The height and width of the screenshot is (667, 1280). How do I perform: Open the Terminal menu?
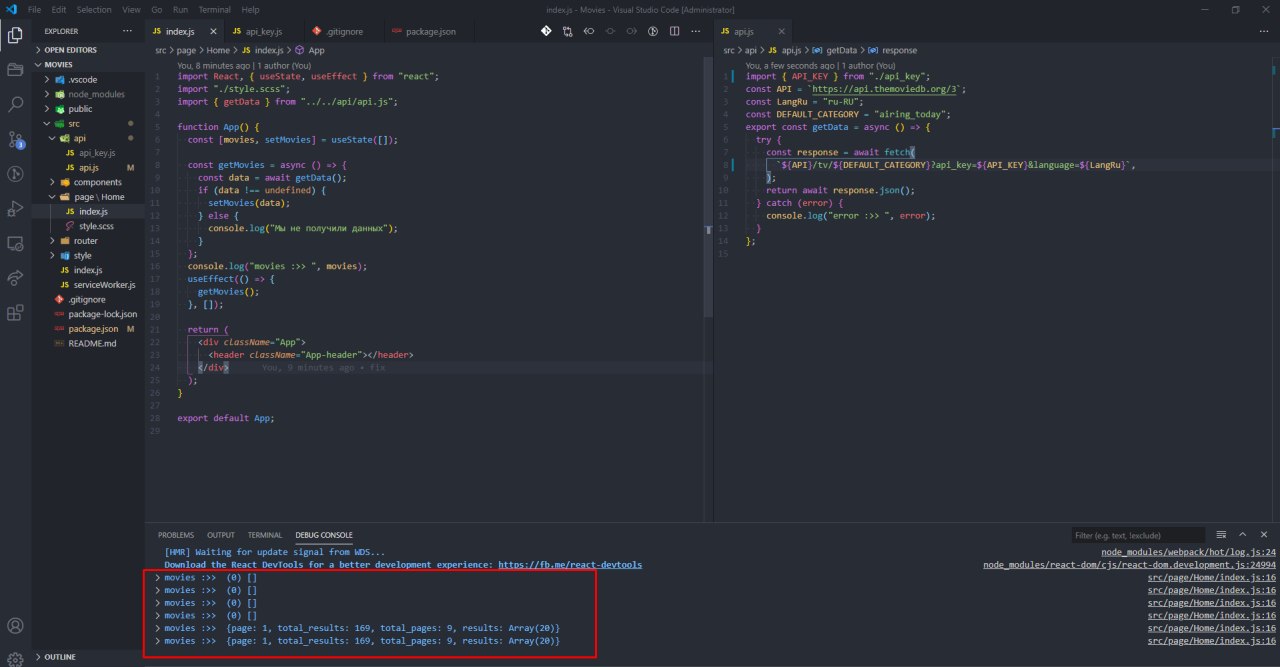(x=214, y=9)
